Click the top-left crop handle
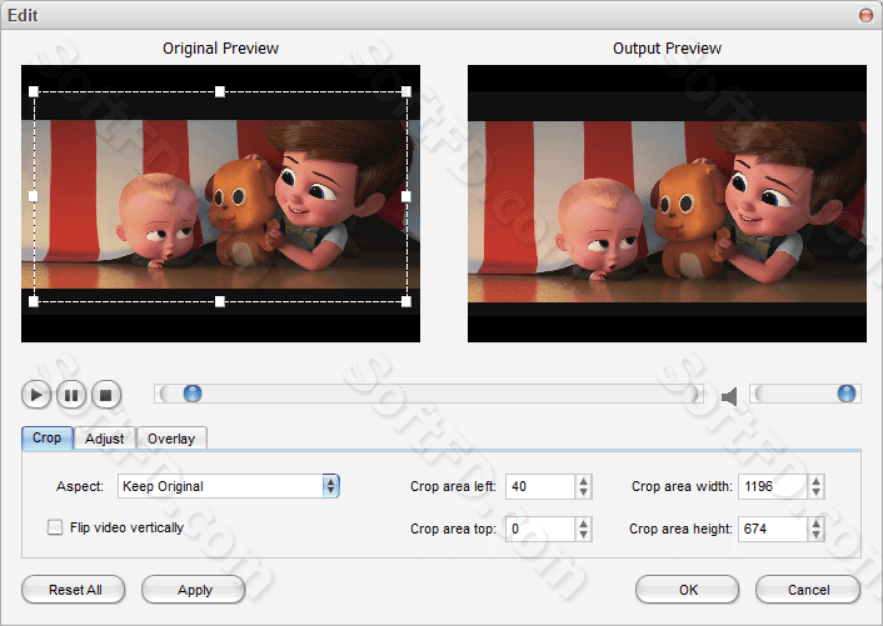The height and width of the screenshot is (626, 883). tap(33, 91)
